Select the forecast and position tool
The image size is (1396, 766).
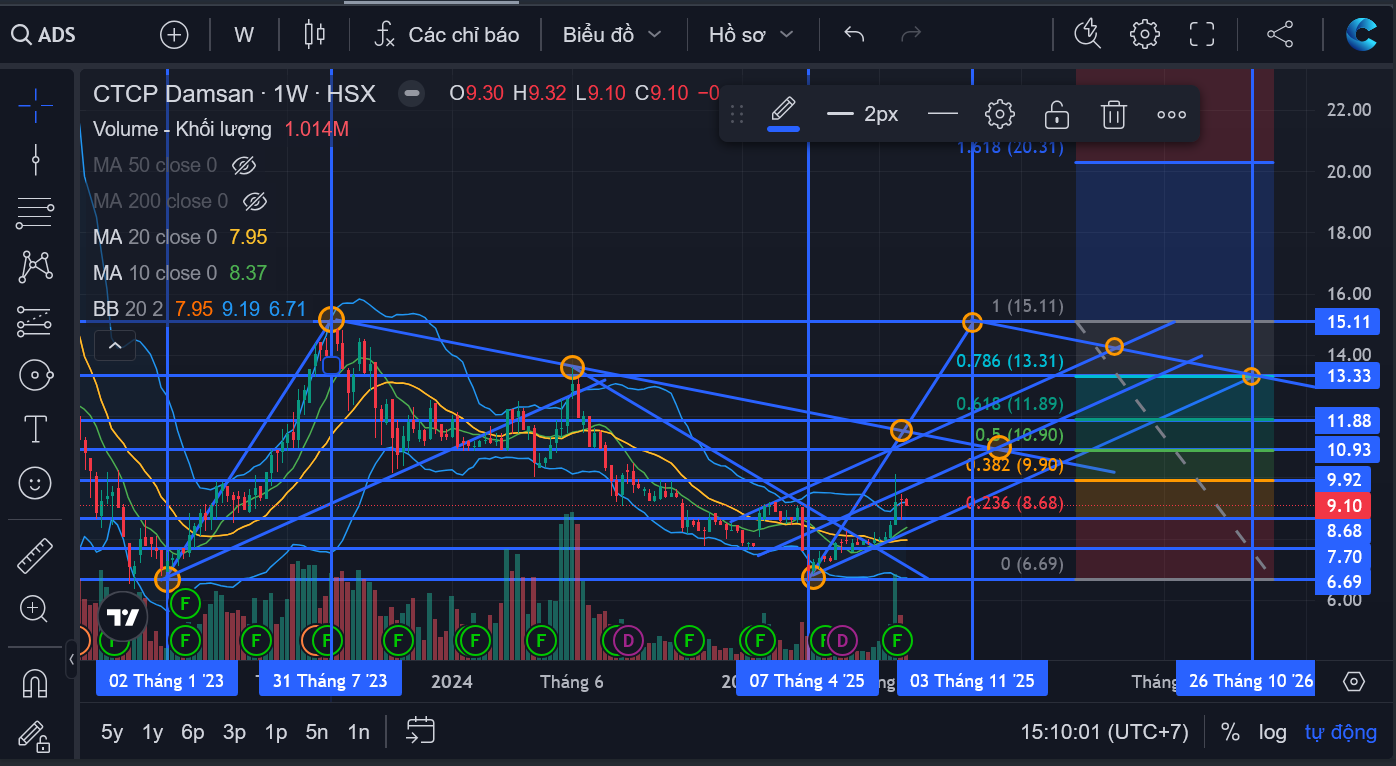point(36,321)
